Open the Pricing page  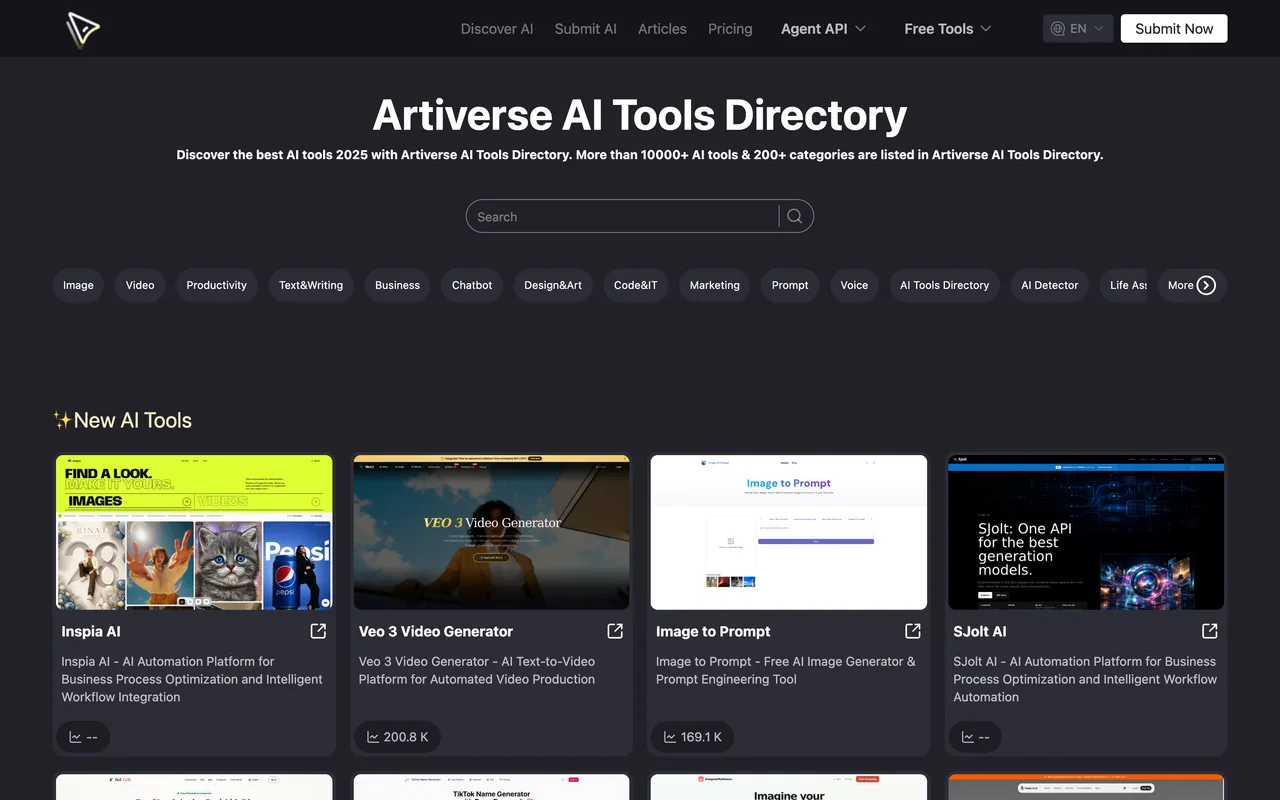pyautogui.click(x=730, y=29)
